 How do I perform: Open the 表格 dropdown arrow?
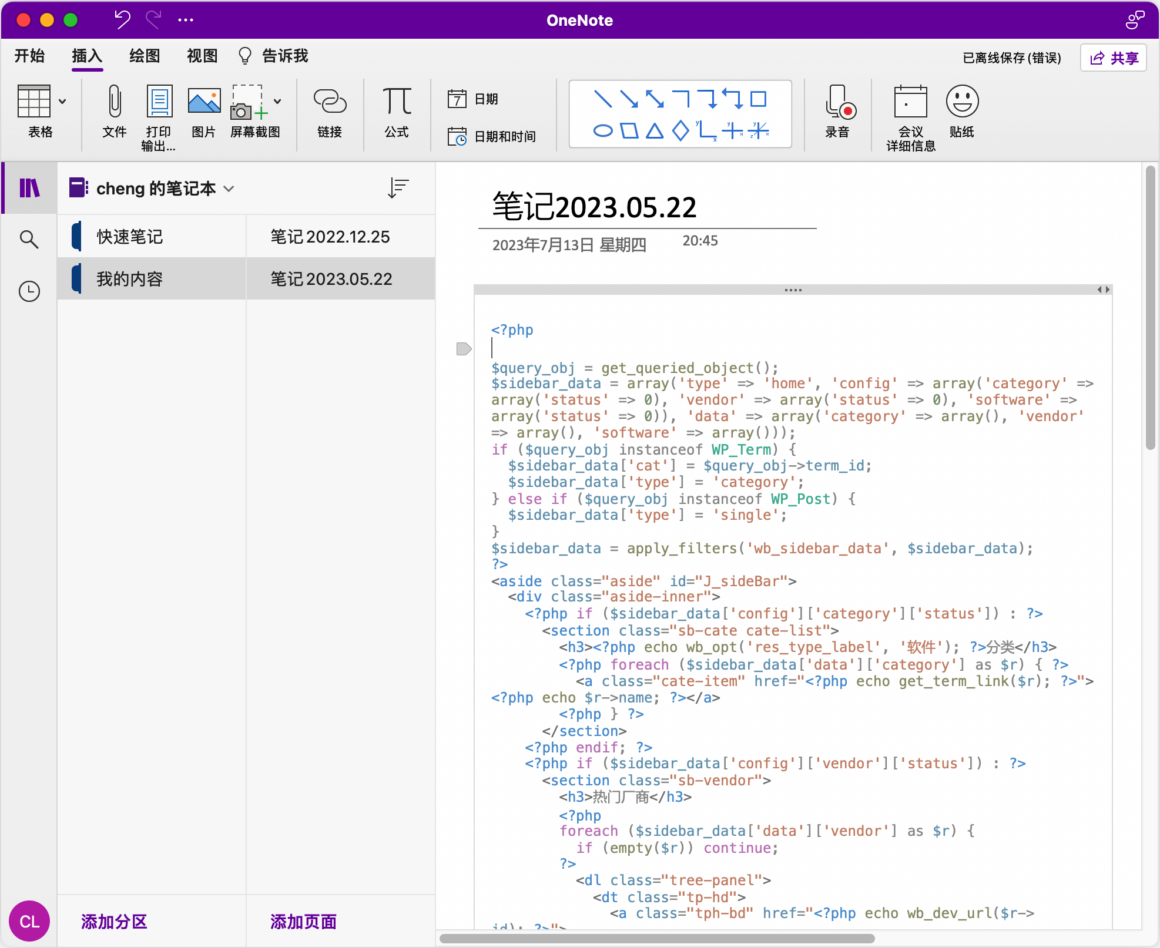click(x=62, y=101)
